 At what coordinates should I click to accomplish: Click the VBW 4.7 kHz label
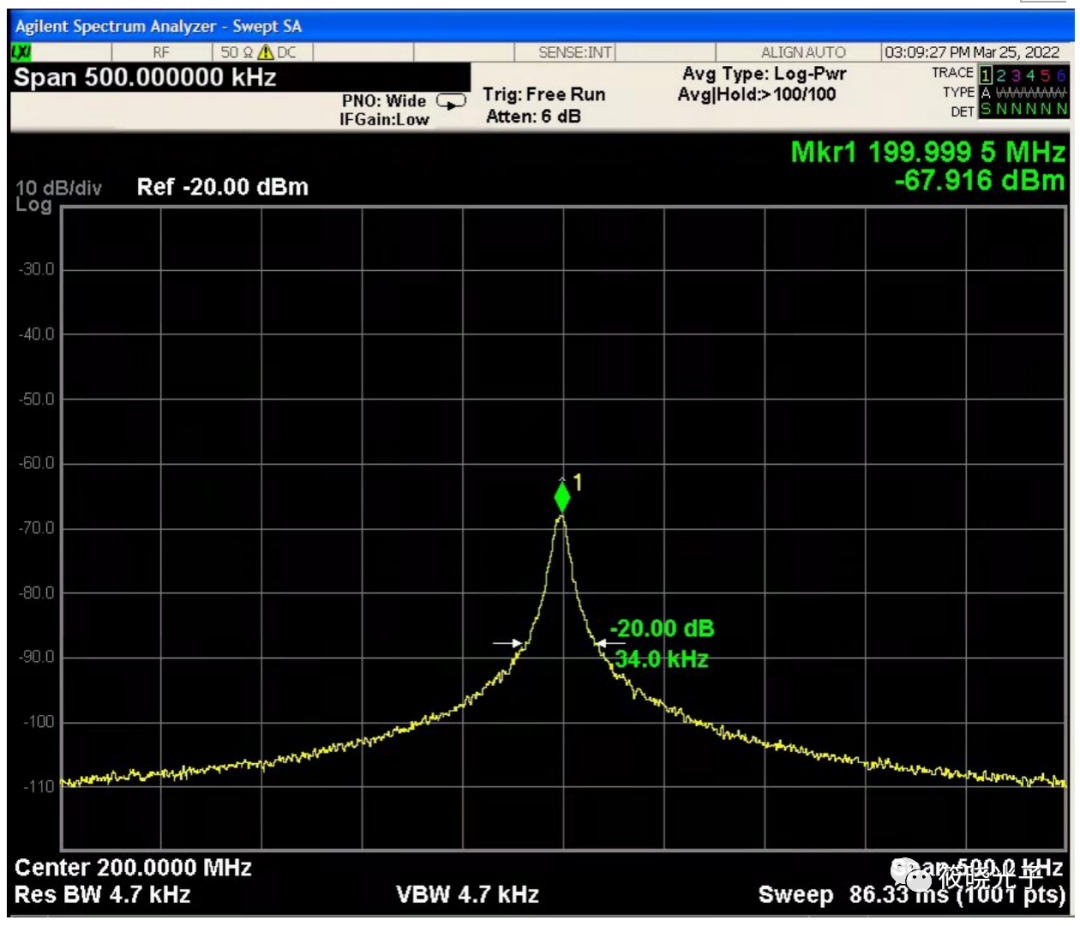click(x=467, y=894)
